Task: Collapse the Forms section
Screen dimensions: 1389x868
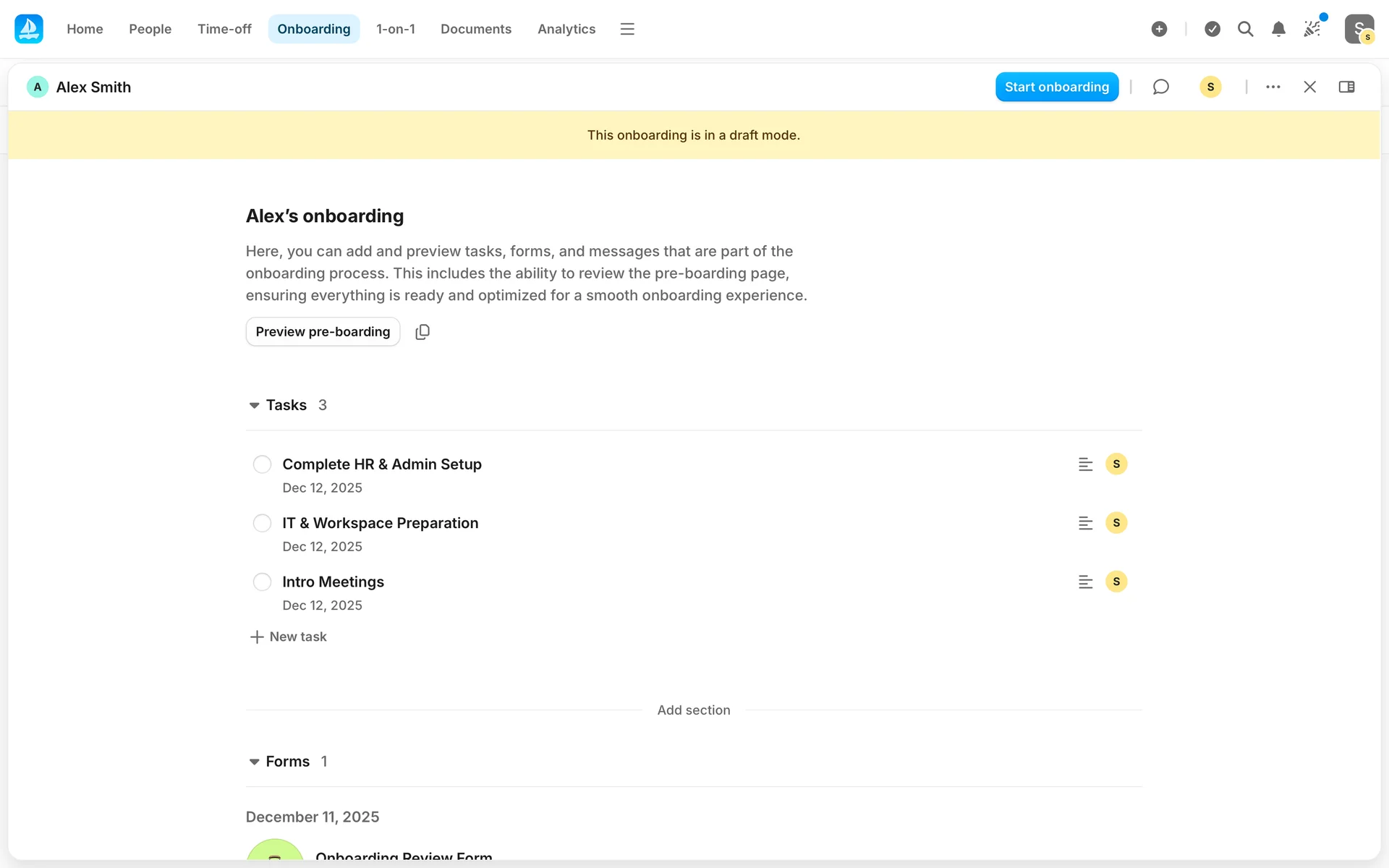Action: point(254,762)
